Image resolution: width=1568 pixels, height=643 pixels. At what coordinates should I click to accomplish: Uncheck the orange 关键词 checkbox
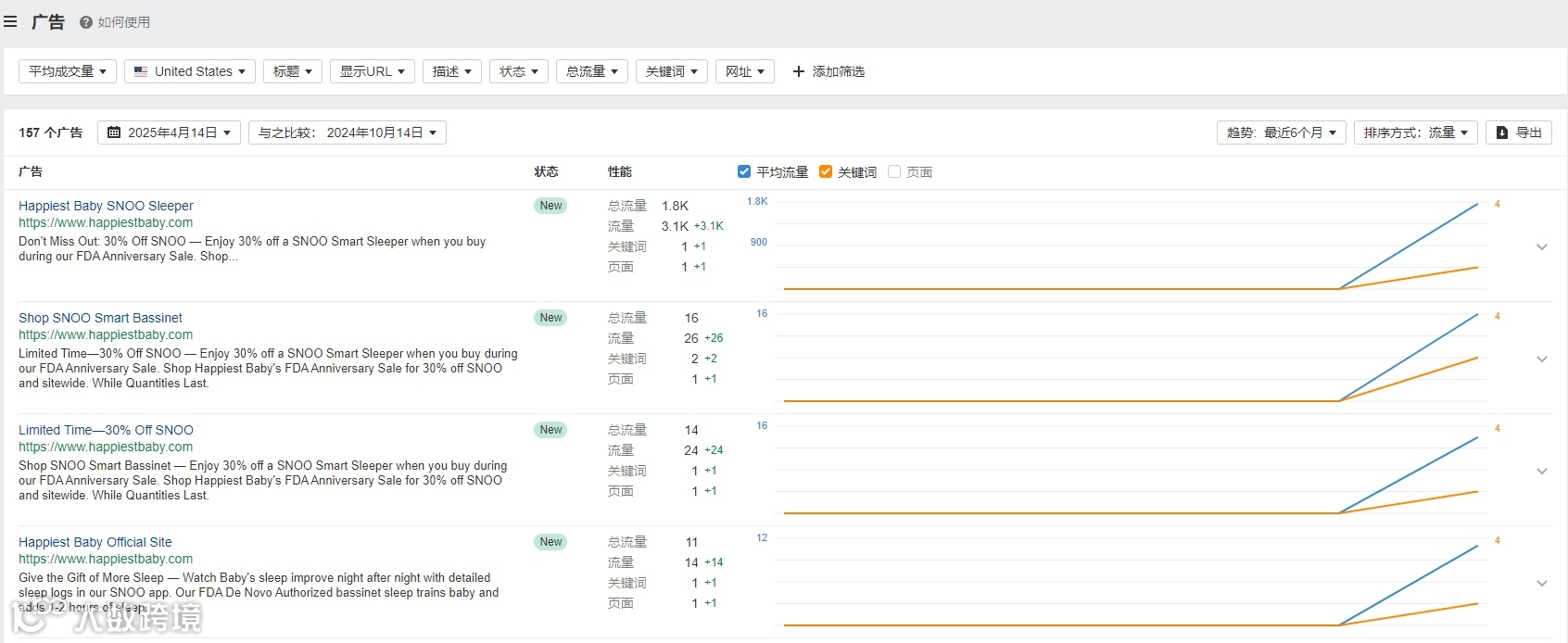coord(826,171)
